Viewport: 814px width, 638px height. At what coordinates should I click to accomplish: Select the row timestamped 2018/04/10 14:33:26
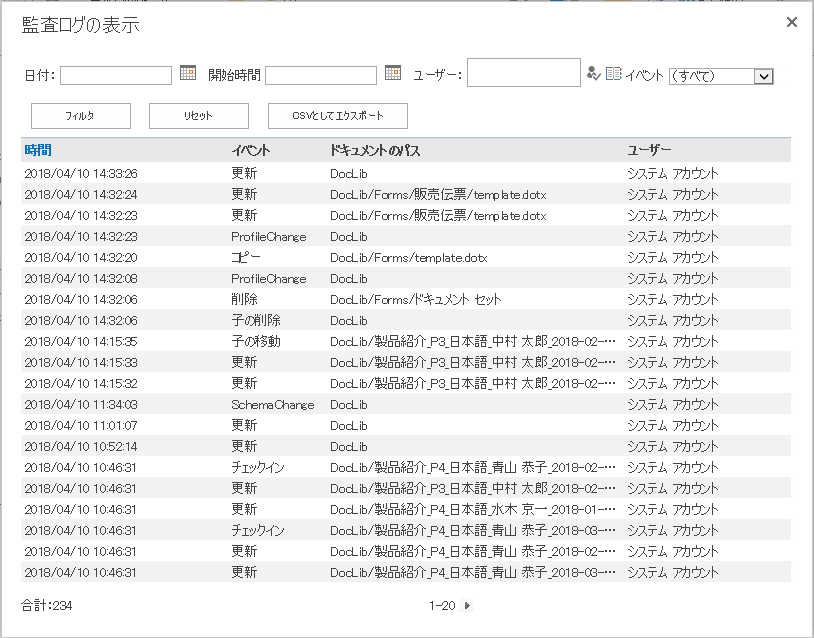(406, 173)
